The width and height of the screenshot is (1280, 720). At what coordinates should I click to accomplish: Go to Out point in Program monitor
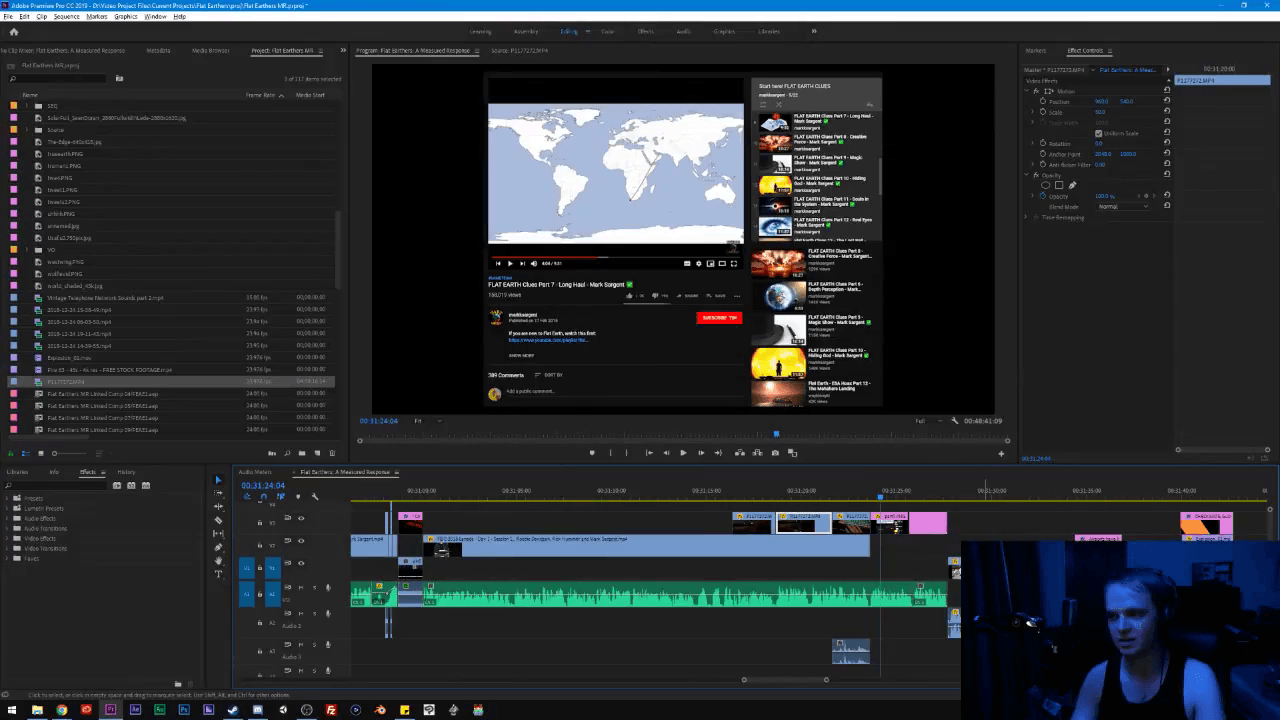718,453
